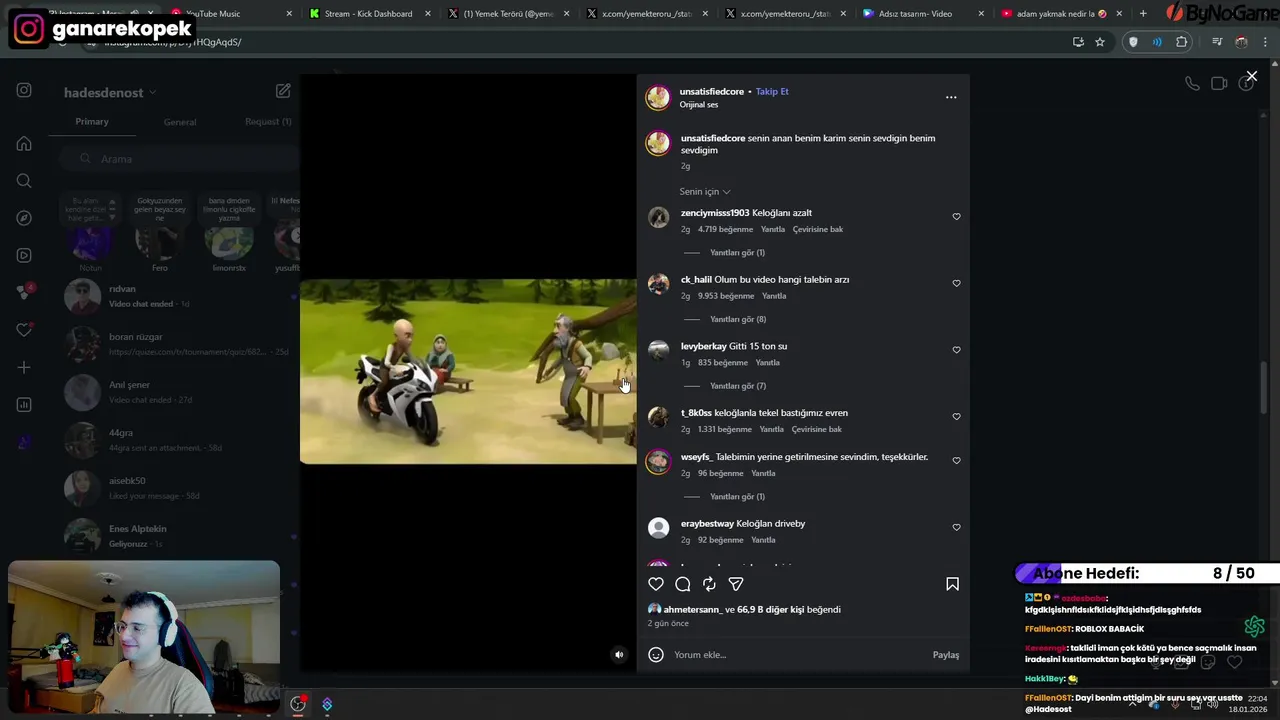This screenshot has width=1280, height=720.
Task: Like zenciymisss1903's comment
Action: tap(956, 217)
